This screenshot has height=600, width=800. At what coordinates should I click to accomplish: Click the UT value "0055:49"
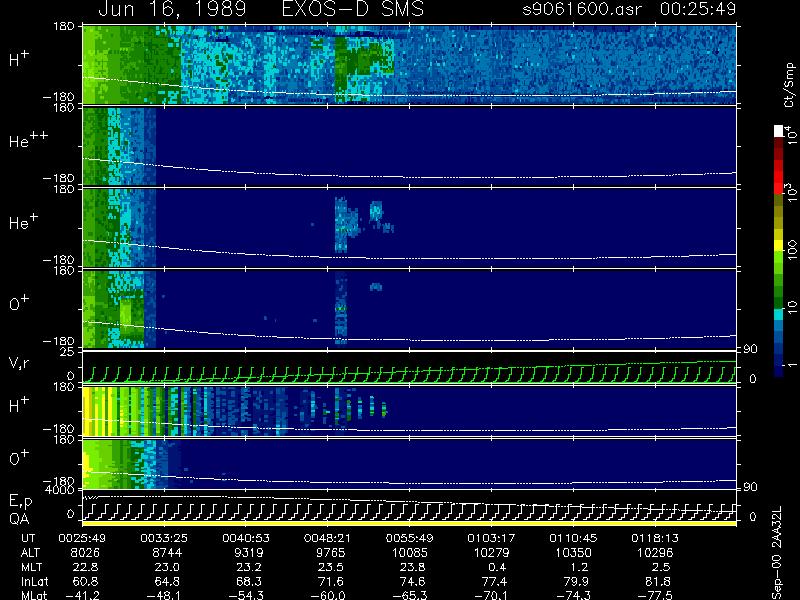pyautogui.click(x=407, y=538)
